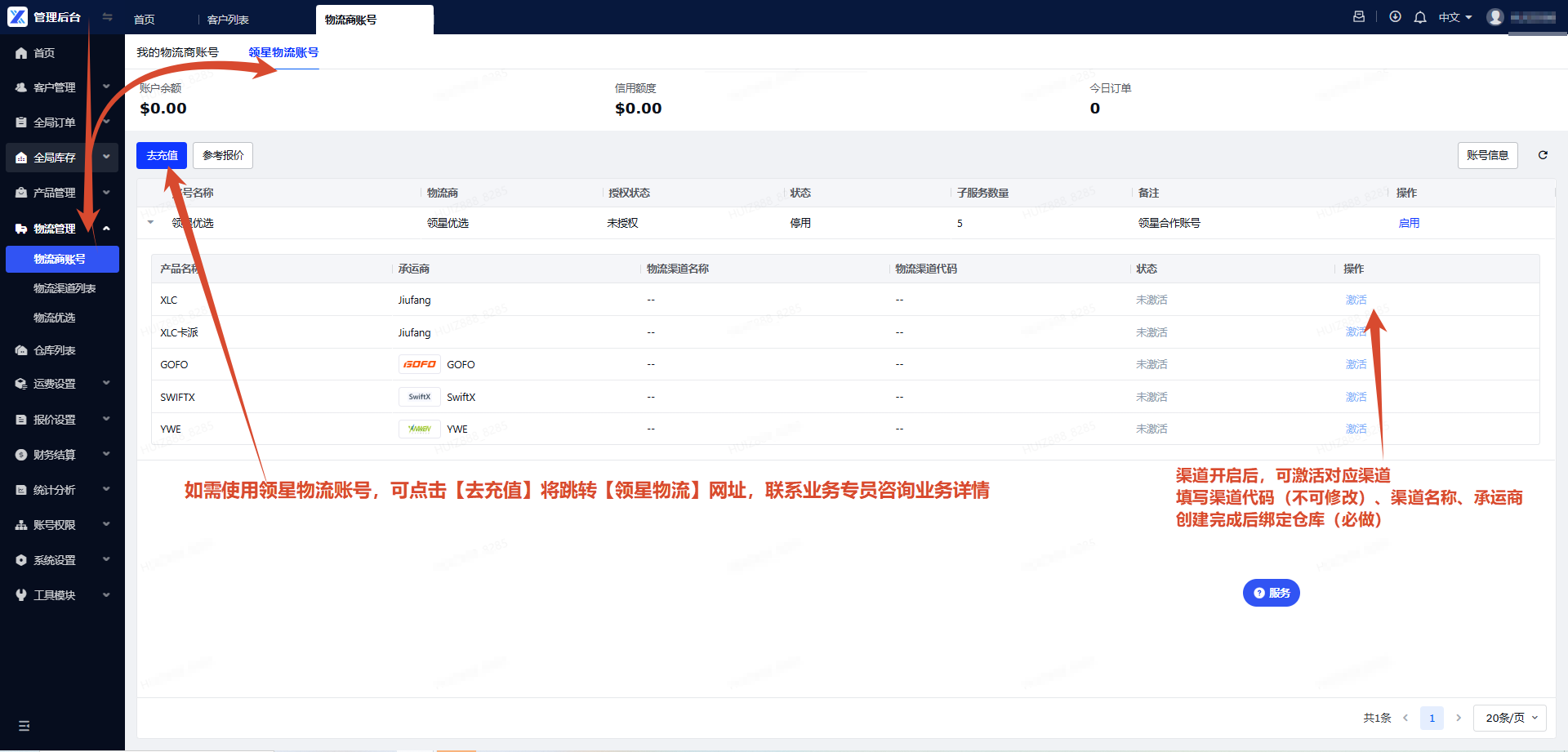Screen dimensions: 1568x752
Task: Expand the 客户管理 menu chevron
Action: (106, 87)
